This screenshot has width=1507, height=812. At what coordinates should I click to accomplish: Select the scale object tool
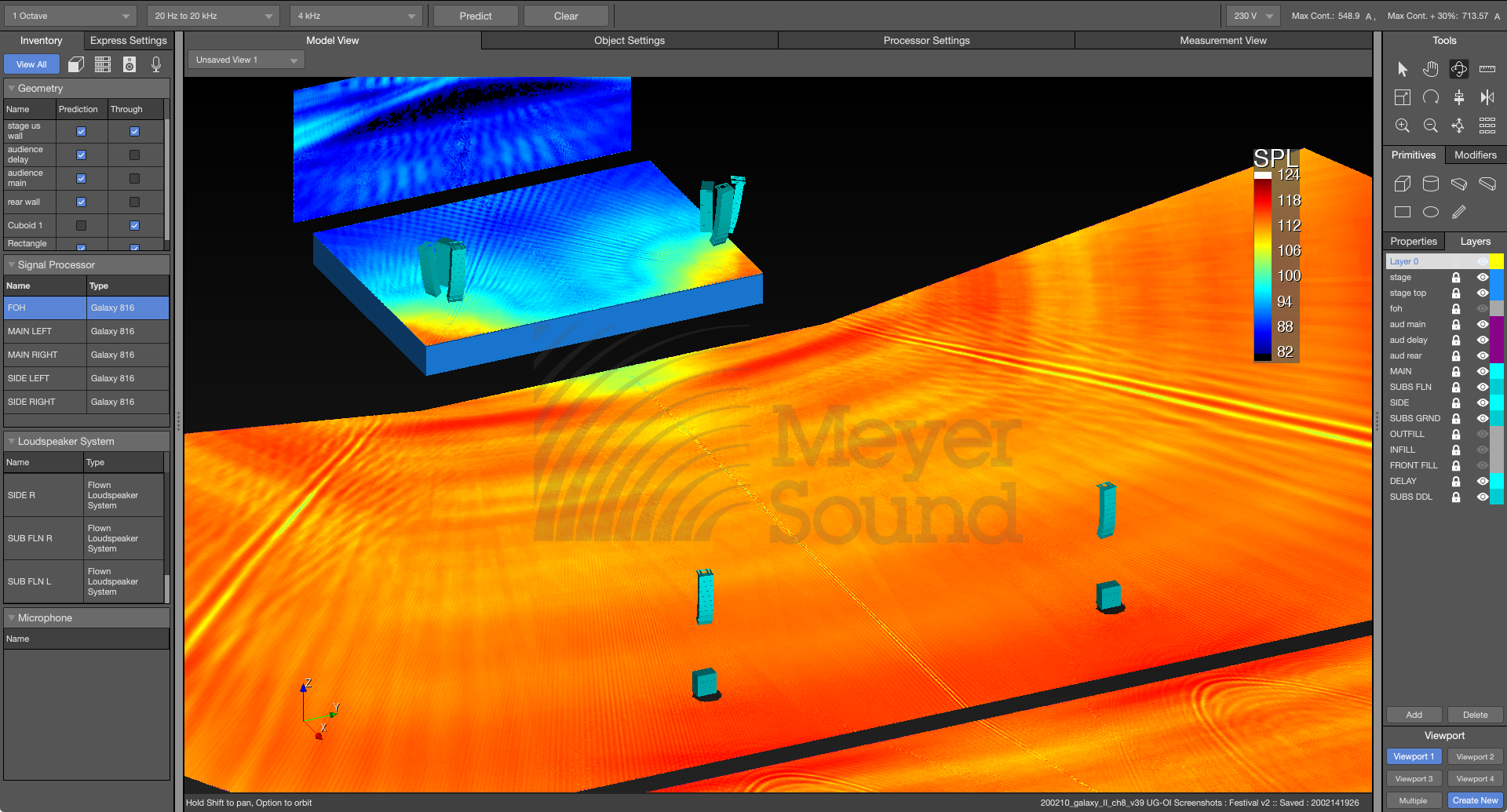click(1403, 97)
